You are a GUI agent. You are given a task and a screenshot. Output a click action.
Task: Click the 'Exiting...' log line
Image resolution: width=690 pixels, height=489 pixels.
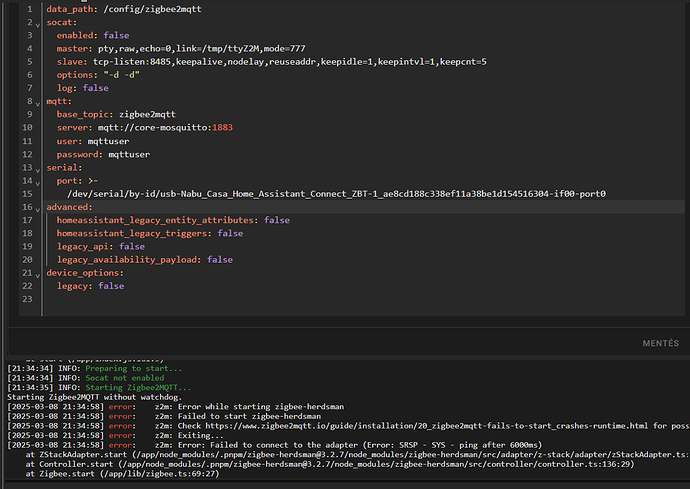[x=115, y=436]
